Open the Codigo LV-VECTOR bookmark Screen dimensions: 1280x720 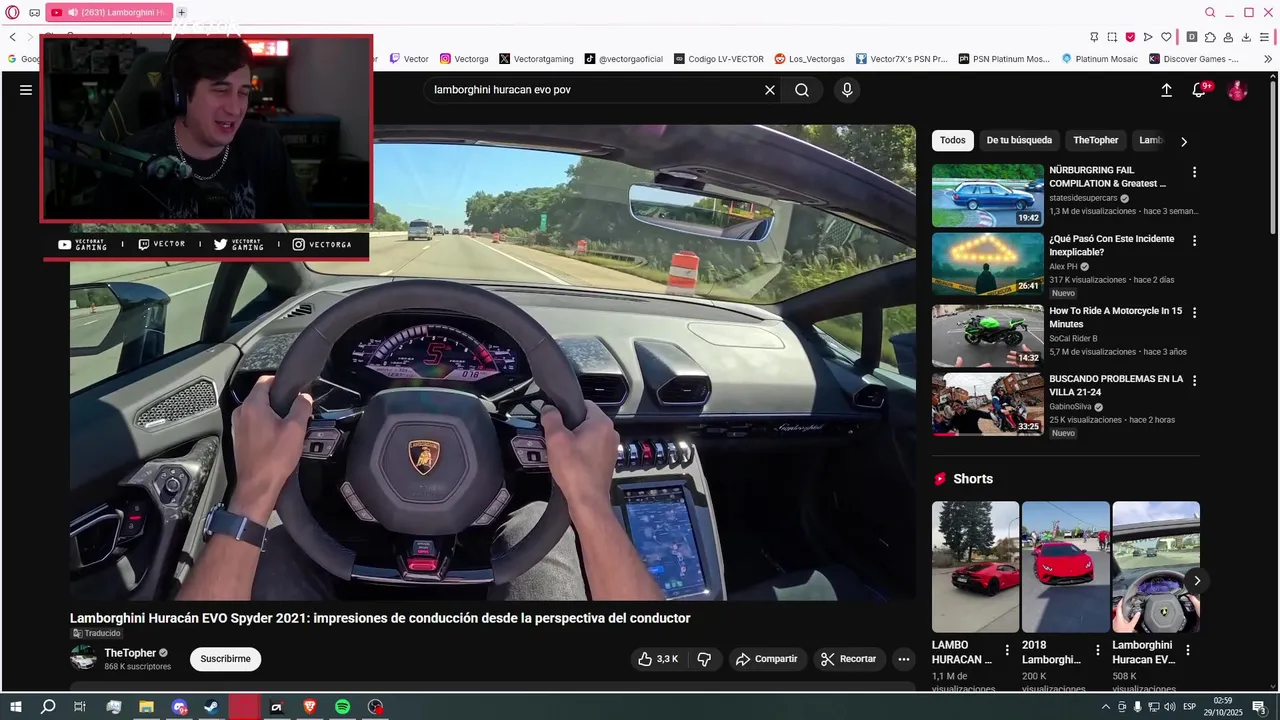719,59
